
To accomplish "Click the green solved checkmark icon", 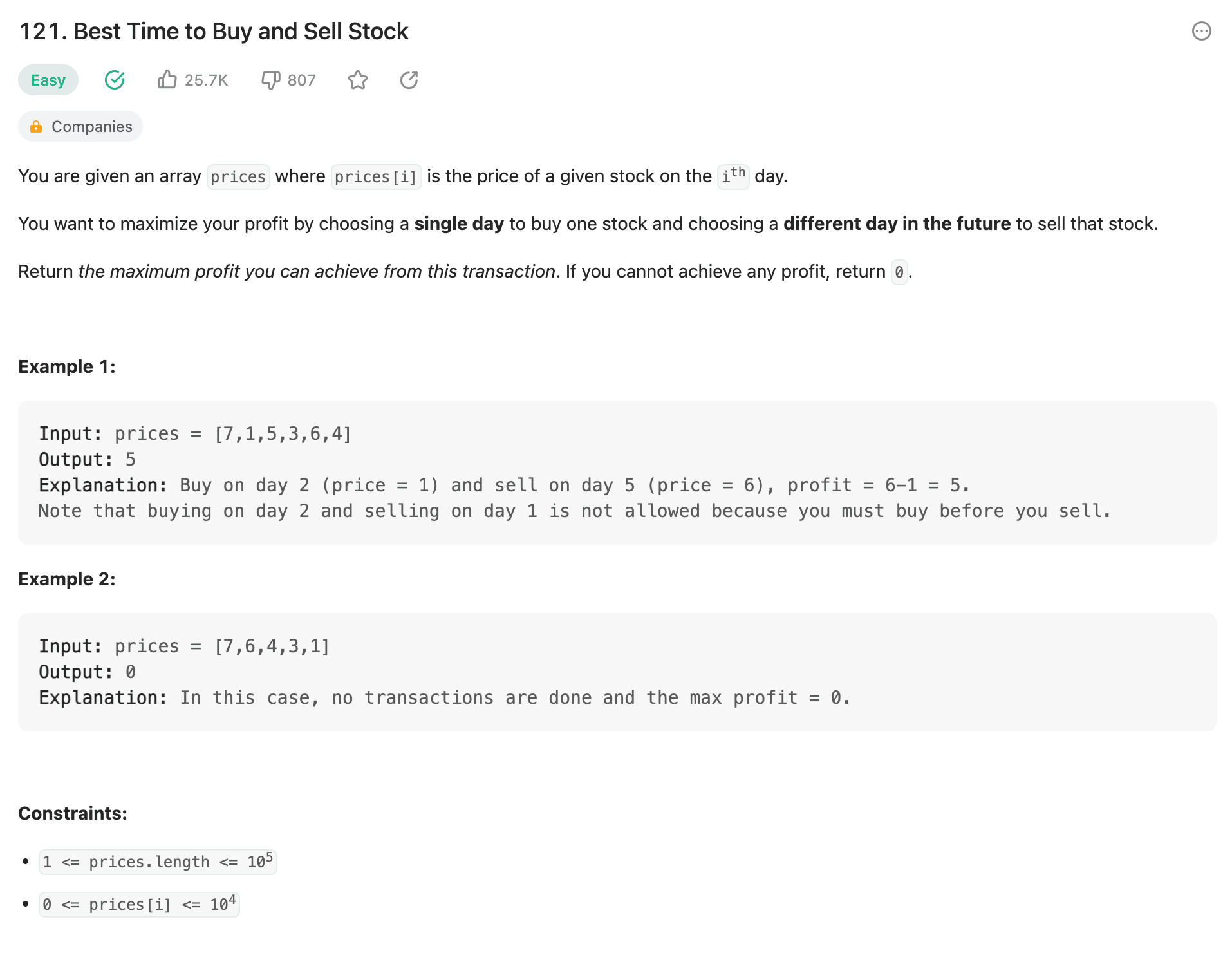I will pyautogui.click(x=115, y=80).
